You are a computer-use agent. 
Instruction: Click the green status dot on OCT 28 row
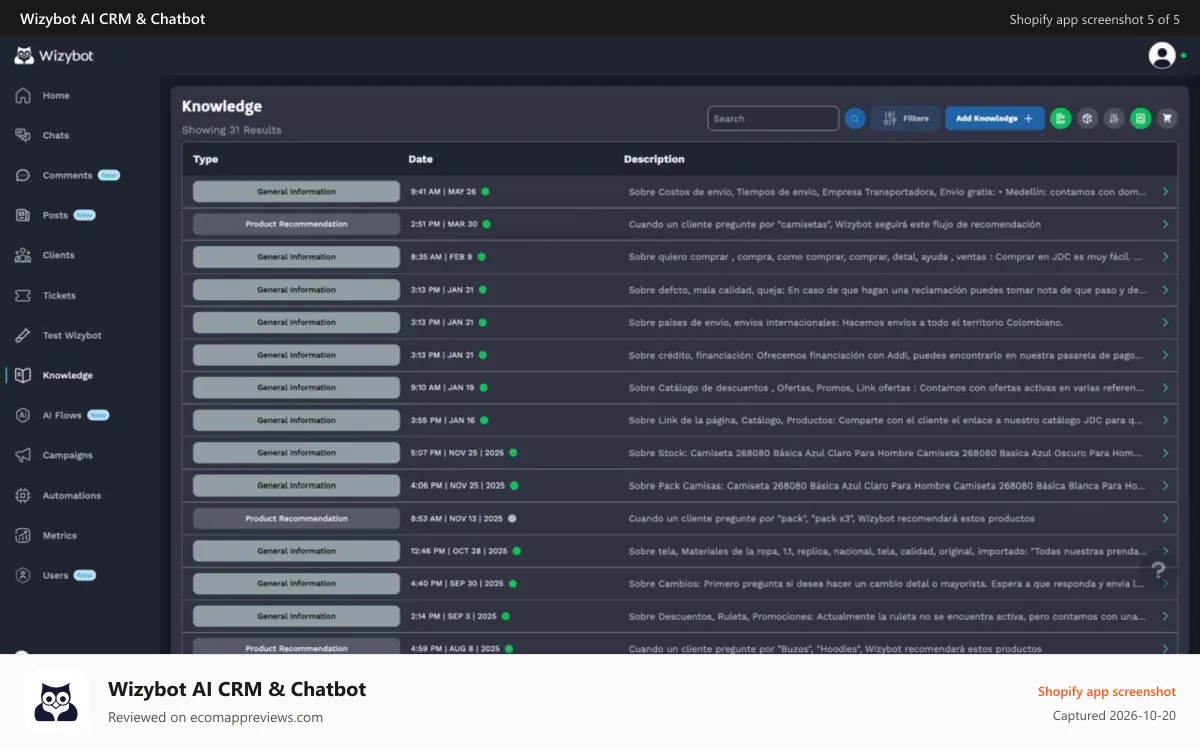pos(516,551)
